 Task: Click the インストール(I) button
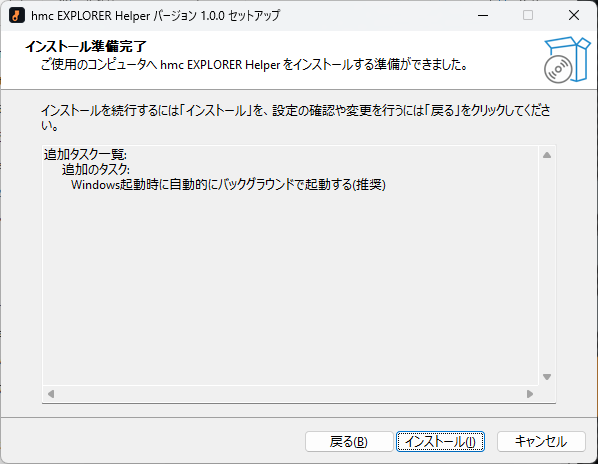[x=440, y=442]
